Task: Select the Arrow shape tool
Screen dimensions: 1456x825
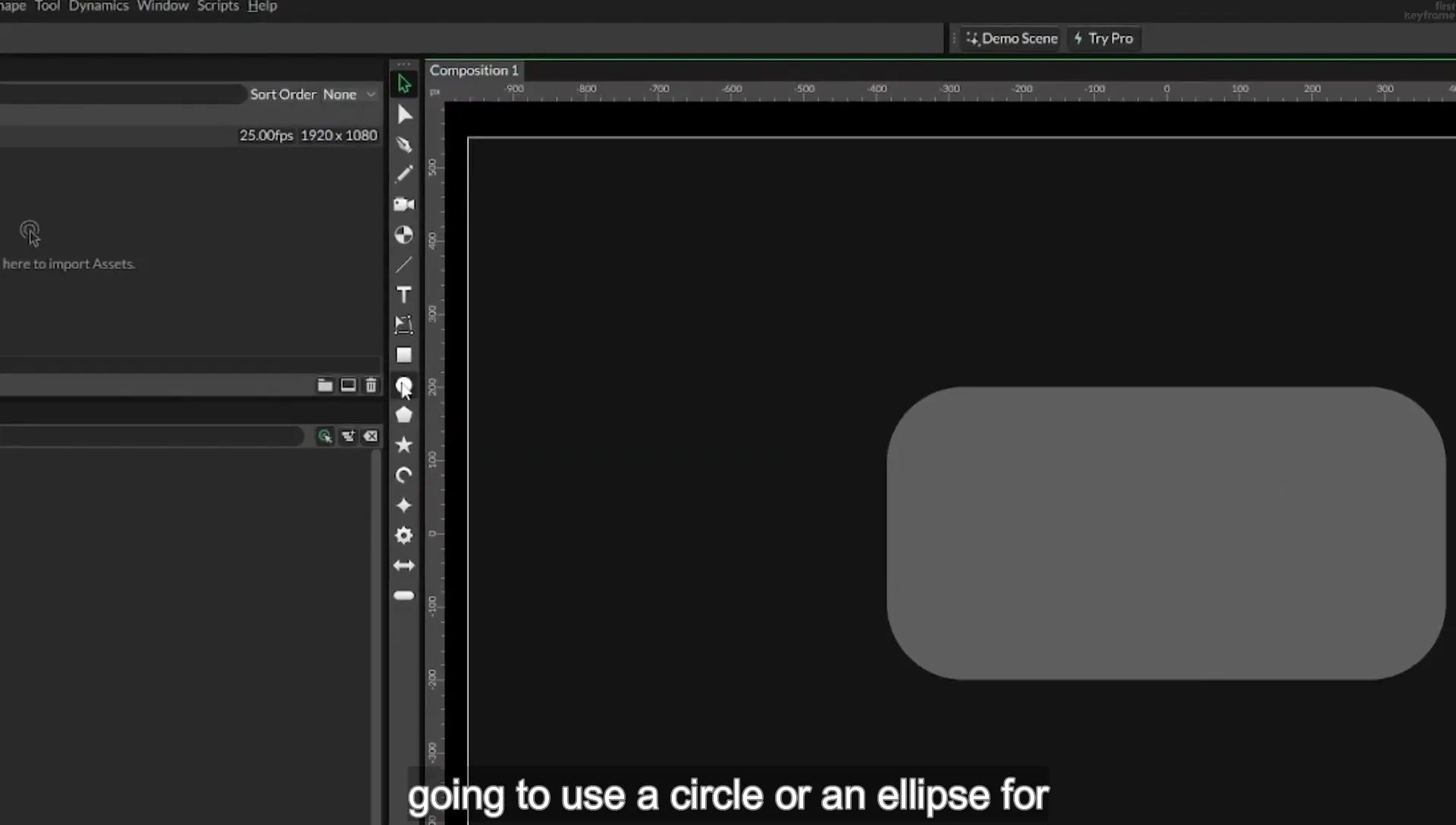Action: [x=404, y=566]
